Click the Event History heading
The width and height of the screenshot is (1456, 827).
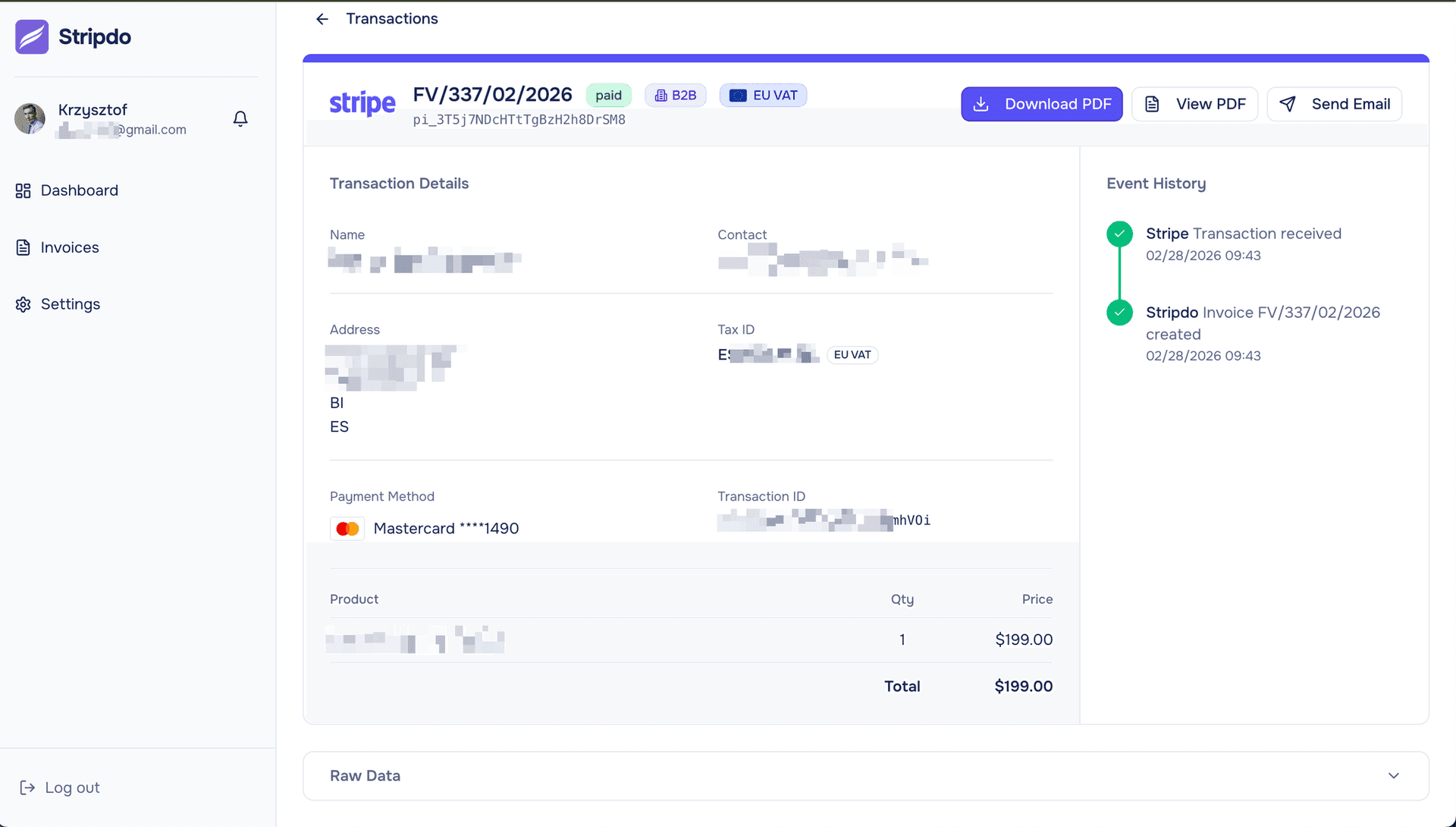[x=1156, y=184]
